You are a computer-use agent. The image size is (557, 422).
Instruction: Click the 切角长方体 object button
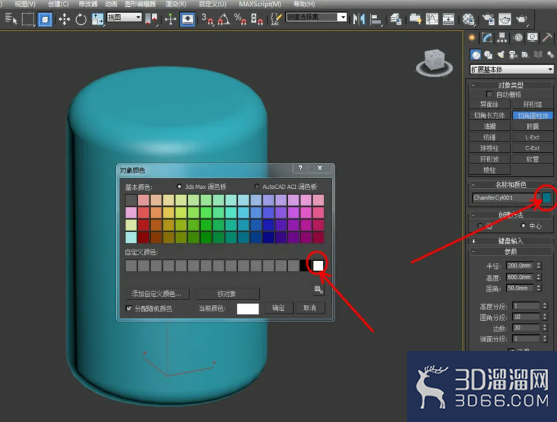(x=490, y=115)
